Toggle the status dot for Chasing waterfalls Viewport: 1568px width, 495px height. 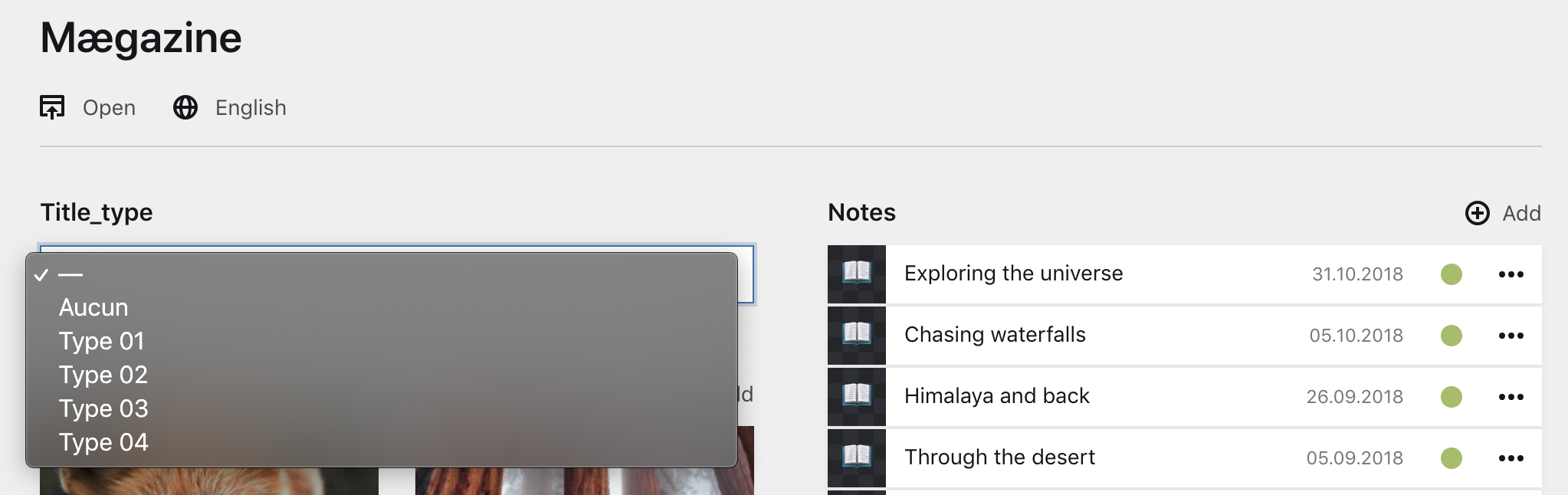click(x=1451, y=335)
